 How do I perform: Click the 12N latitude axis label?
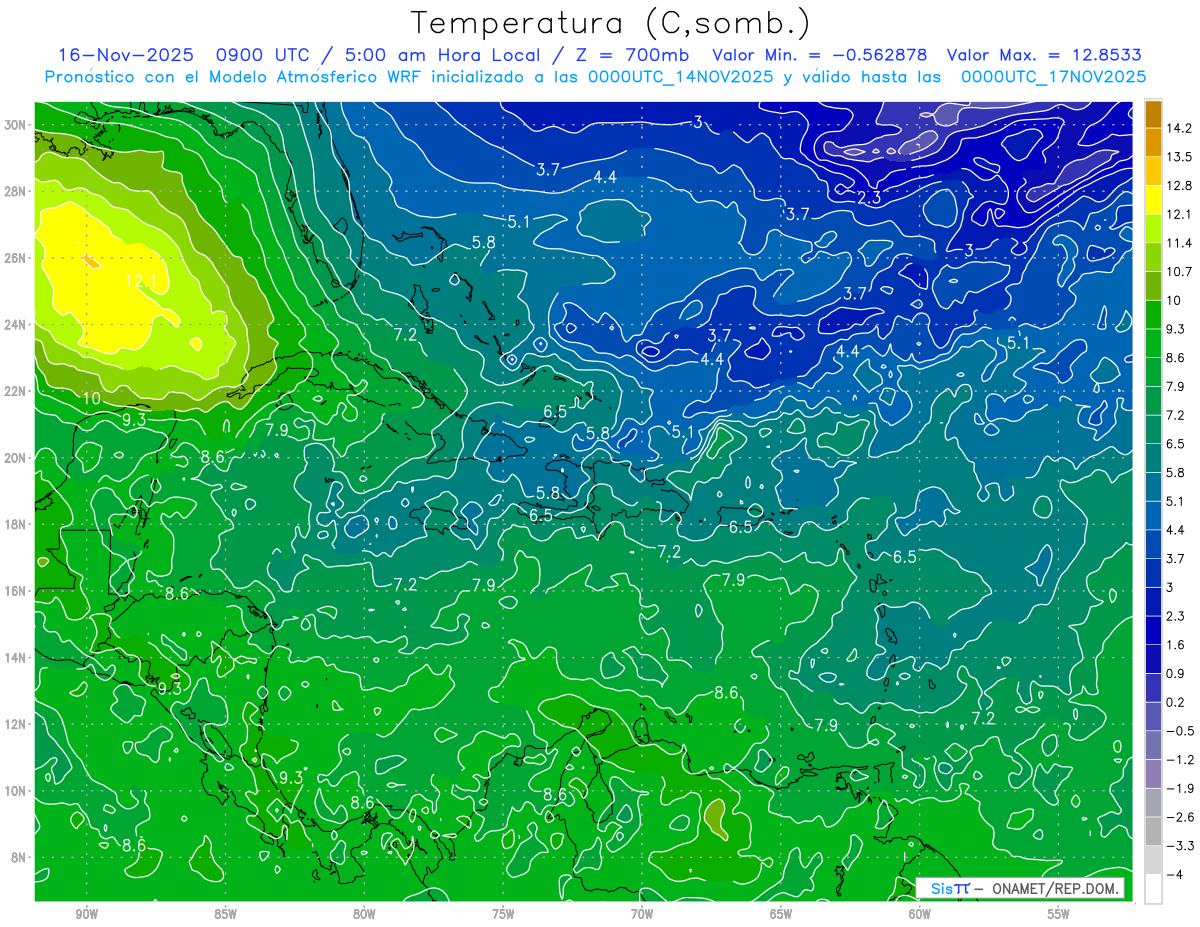(x=16, y=724)
